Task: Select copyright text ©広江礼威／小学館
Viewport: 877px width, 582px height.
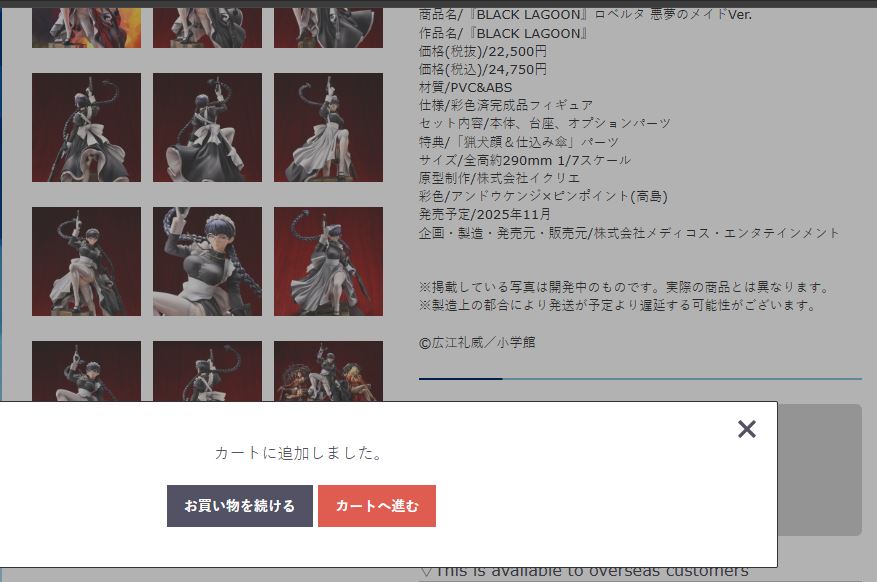Action: tap(477, 342)
